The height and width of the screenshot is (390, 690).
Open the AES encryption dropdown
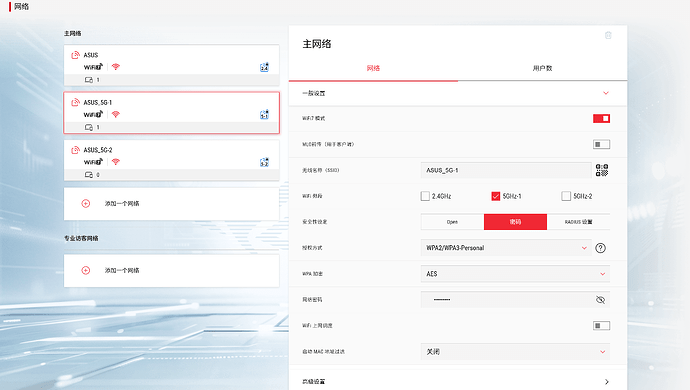pyautogui.click(x=515, y=274)
